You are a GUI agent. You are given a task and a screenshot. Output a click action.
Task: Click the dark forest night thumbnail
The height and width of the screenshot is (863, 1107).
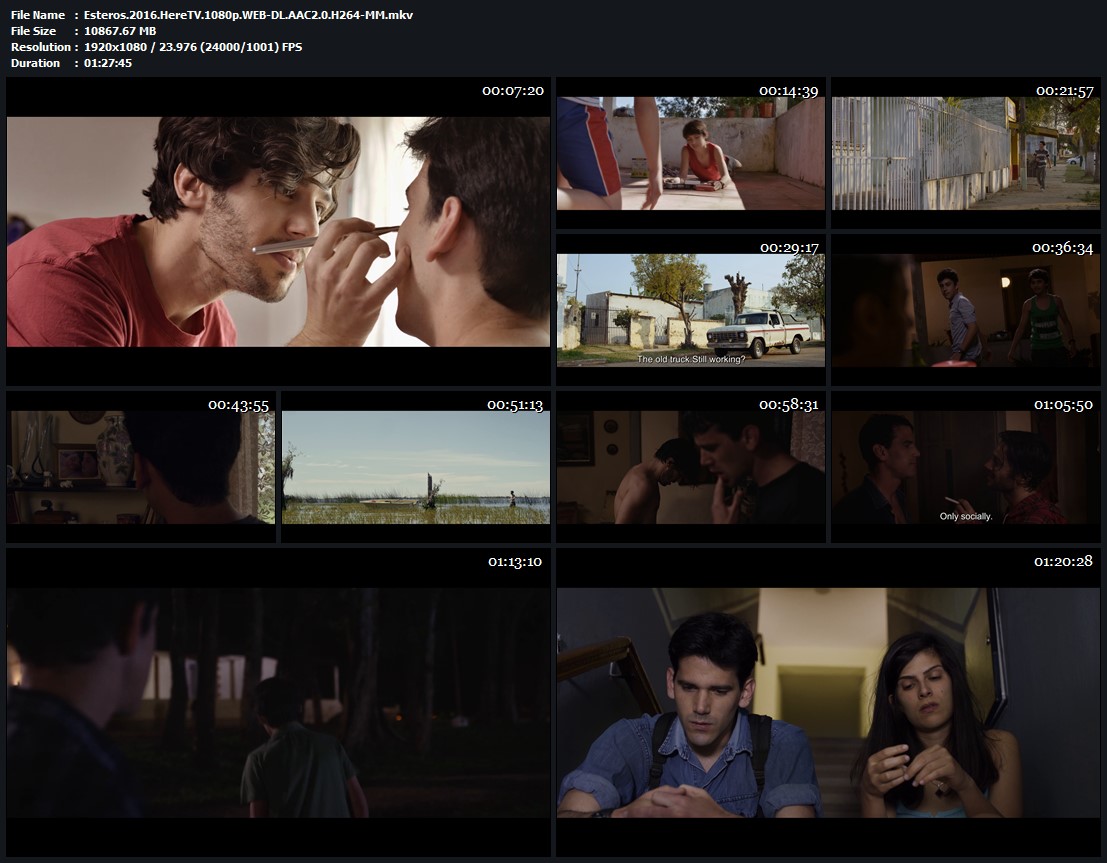(278, 703)
